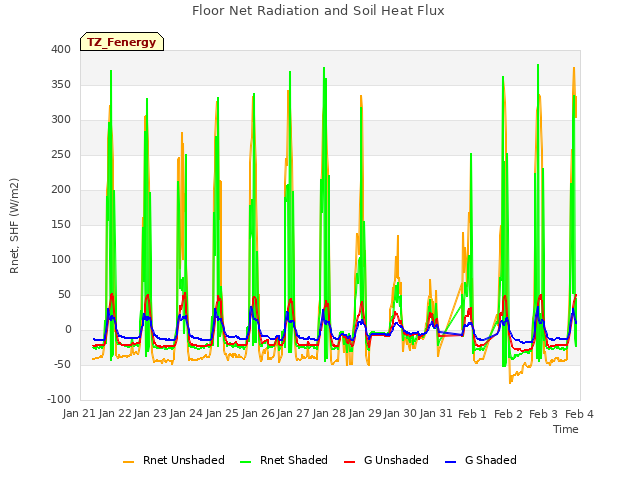Click the Jan 22 x-axis tick label

coord(115,414)
